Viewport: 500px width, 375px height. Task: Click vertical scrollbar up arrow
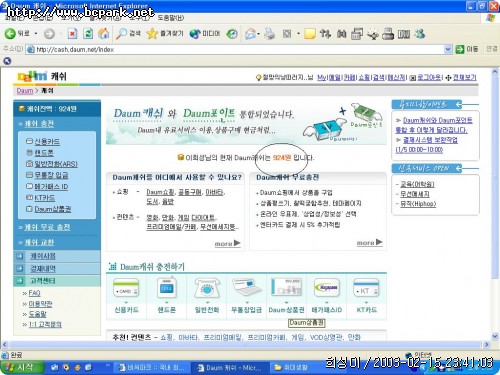(495, 72)
